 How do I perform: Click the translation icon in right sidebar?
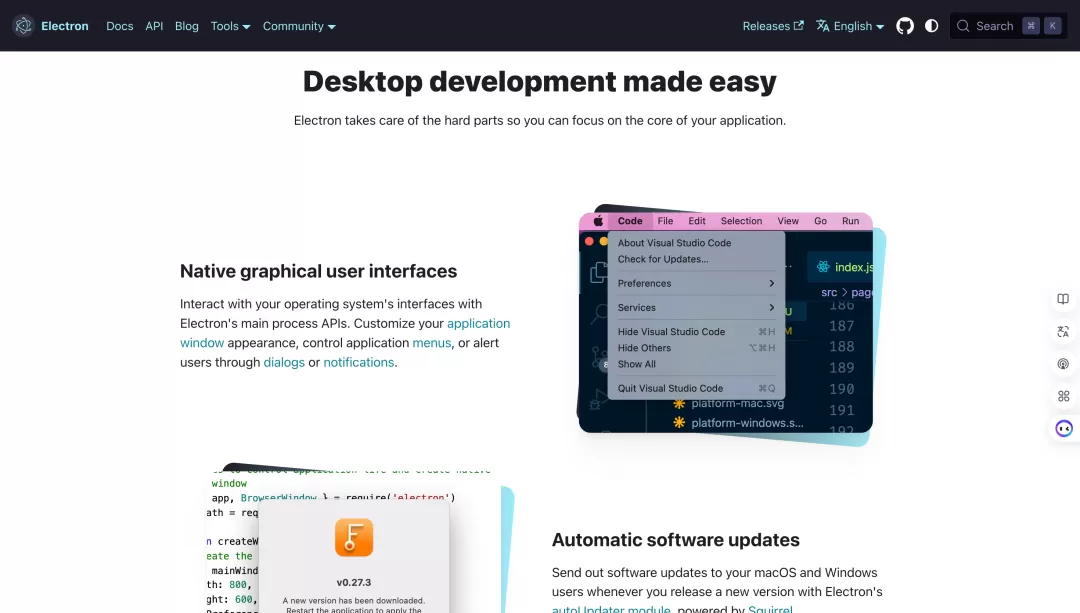coord(1063,331)
